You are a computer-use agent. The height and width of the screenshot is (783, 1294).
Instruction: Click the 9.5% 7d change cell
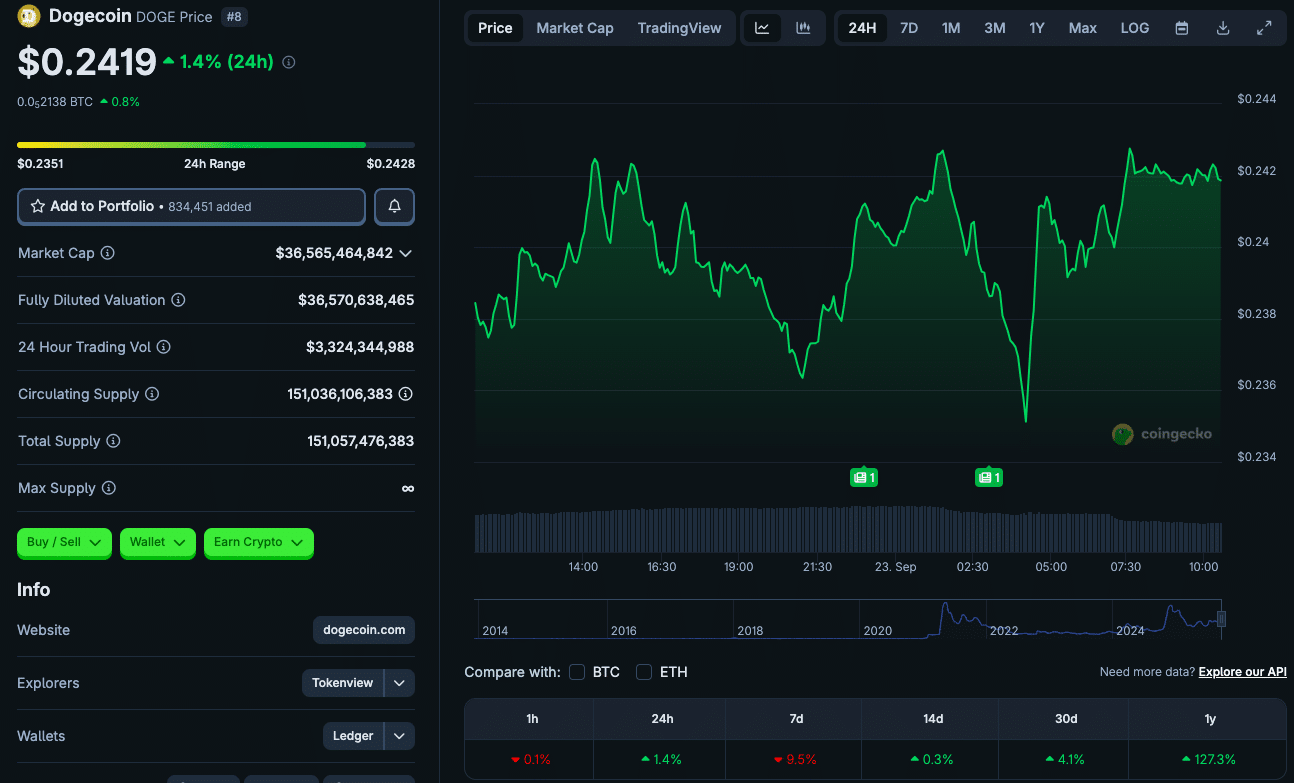tap(793, 759)
